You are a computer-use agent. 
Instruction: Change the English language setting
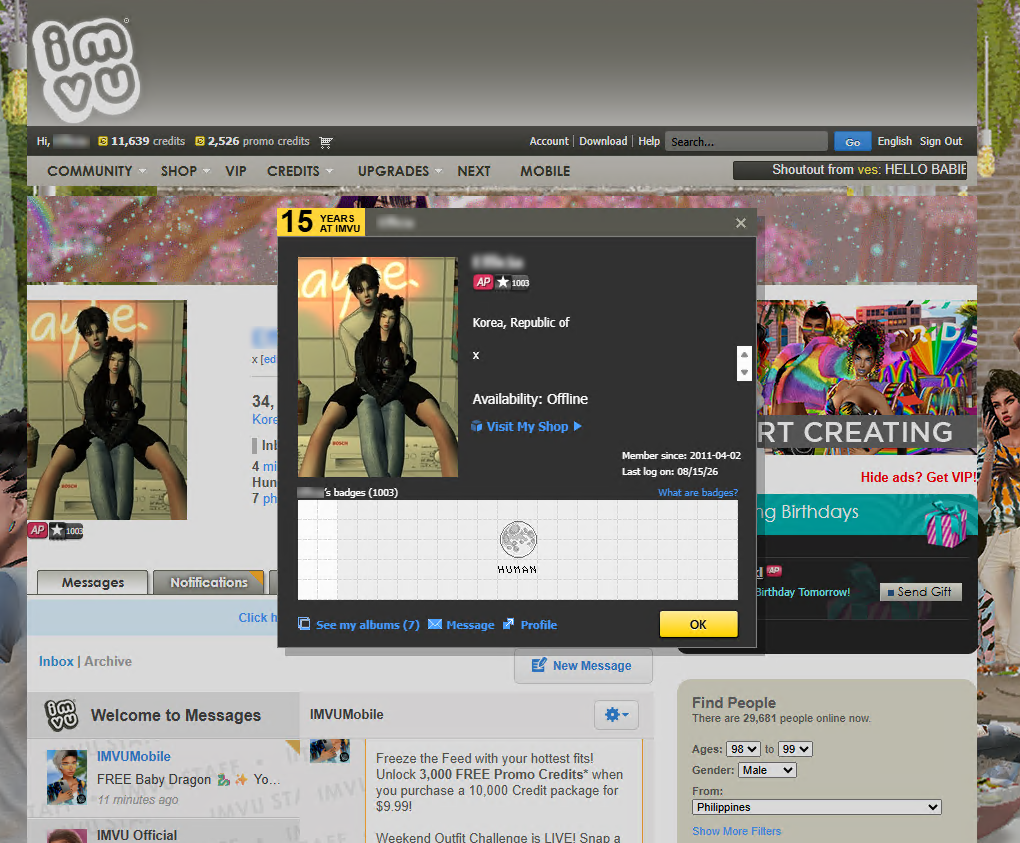click(894, 141)
